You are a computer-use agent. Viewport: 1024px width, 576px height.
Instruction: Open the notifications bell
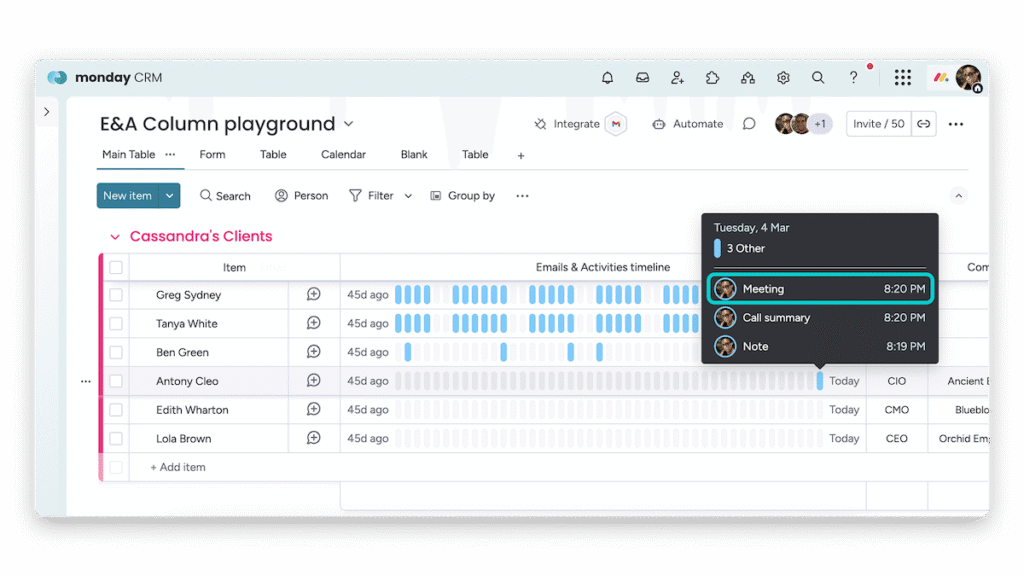pos(607,78)
